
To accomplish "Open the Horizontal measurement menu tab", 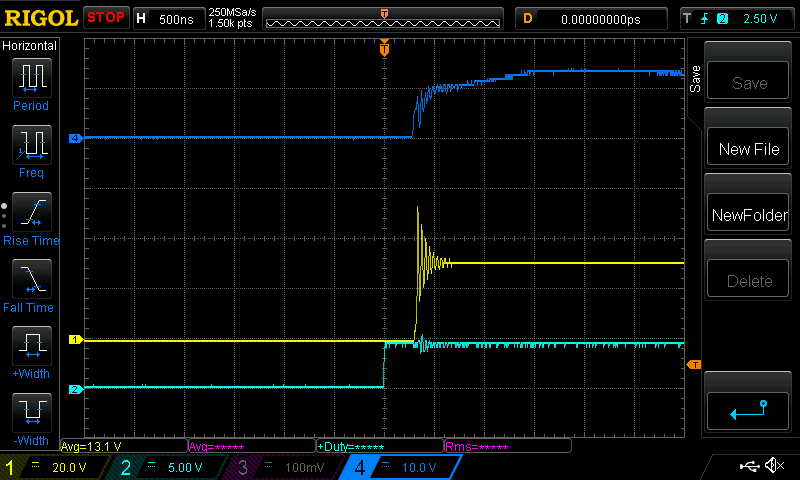I will point(30,46).
